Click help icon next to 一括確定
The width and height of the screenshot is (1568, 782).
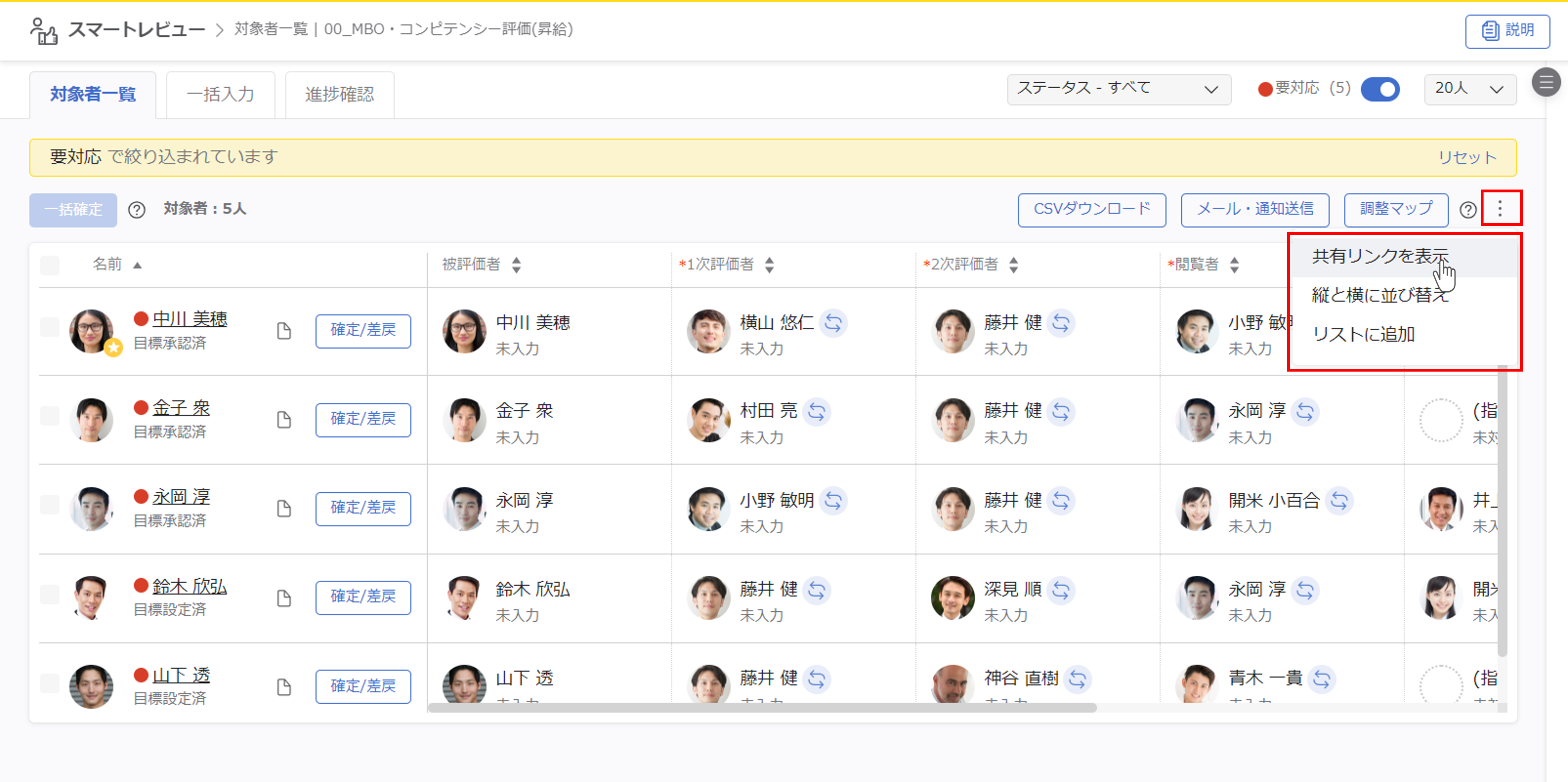[x=136, y=210]
